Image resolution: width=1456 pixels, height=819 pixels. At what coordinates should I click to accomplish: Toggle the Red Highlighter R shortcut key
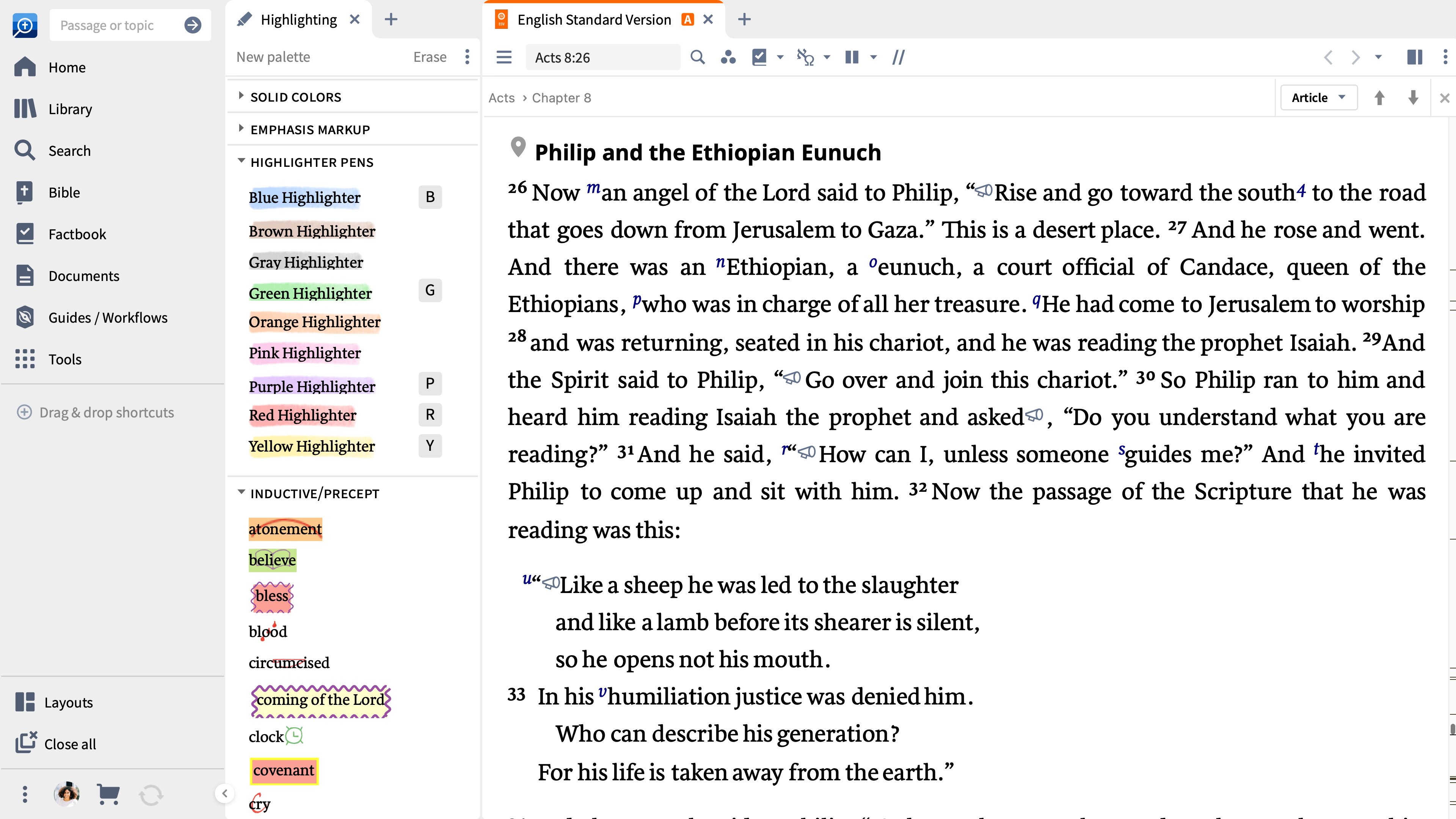(x=430, y=414)
